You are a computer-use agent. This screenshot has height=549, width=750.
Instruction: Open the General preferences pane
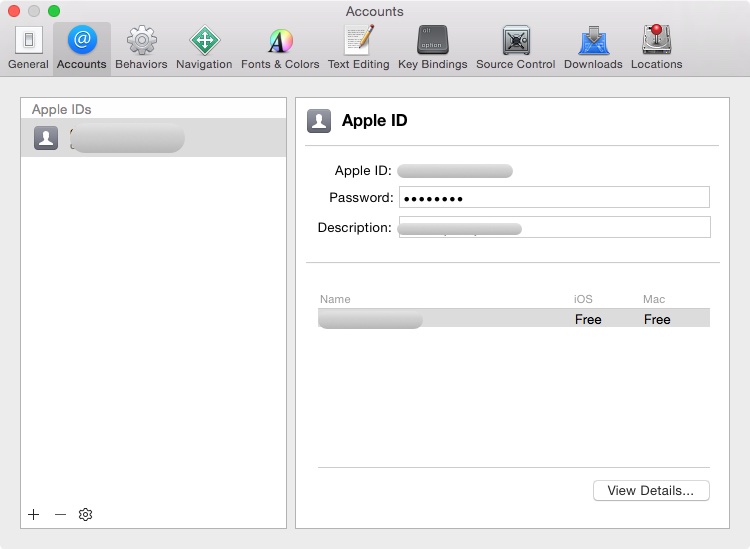point(28,48)
